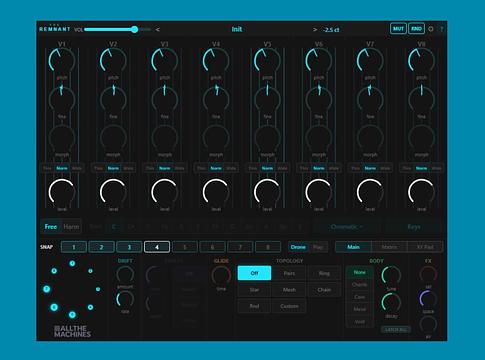The width and height of the screenshot is (485, 360).
Task: Select topology Custom
Action: [289, 306]
